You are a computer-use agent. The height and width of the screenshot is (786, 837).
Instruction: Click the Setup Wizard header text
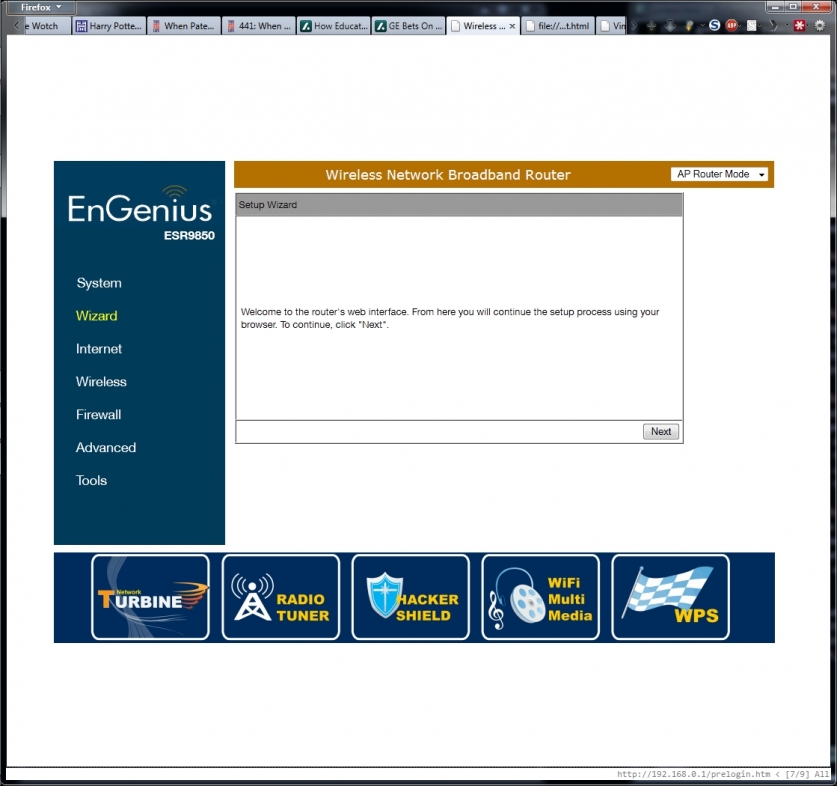268,205
